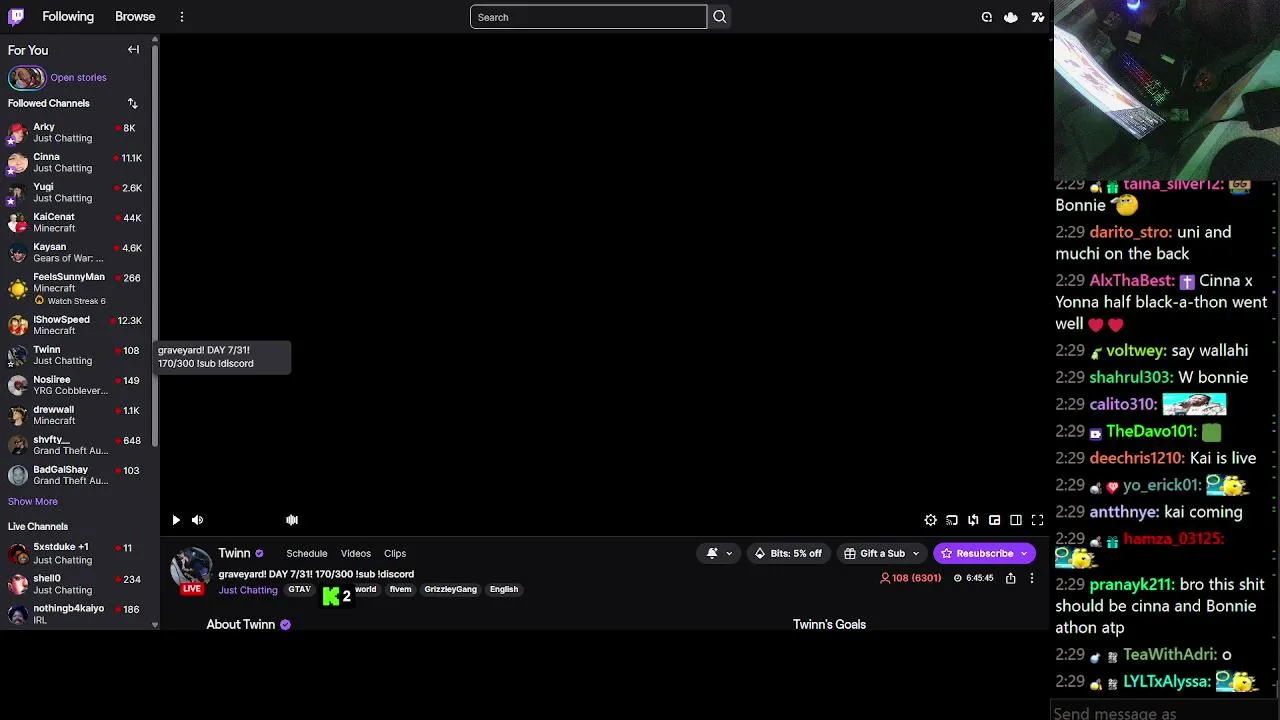Viewport: 1280px width, 720px height.
Task: Click Bits: 5% off button
Action: (x=788, y=553)
